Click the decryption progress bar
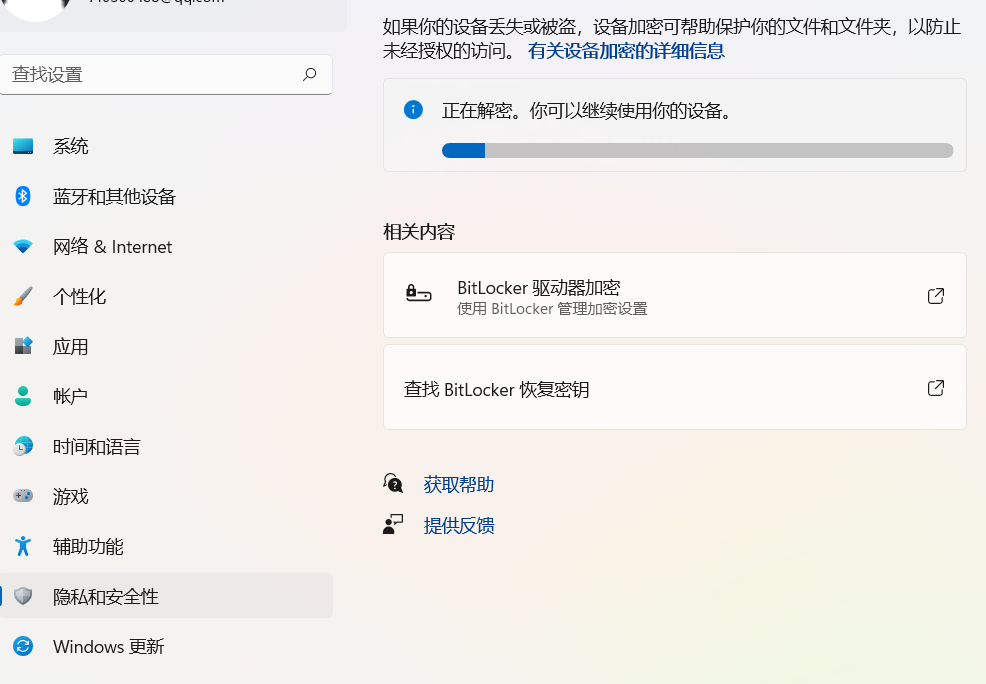The image size is (986, 684). [x=697, y=150]
